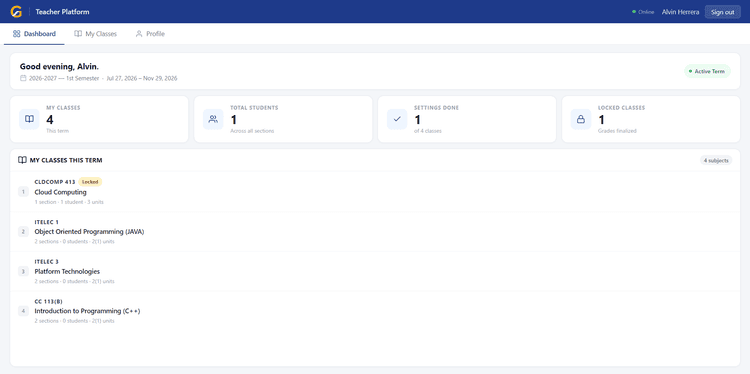Click row number 2 badge for Object Oriented Programming
750x374 pixels.
(x=23, y=231)
